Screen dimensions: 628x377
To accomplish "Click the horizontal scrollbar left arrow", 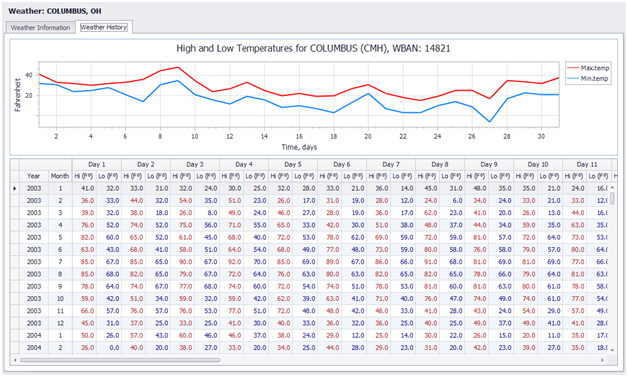I will click(x=15, y=360).
